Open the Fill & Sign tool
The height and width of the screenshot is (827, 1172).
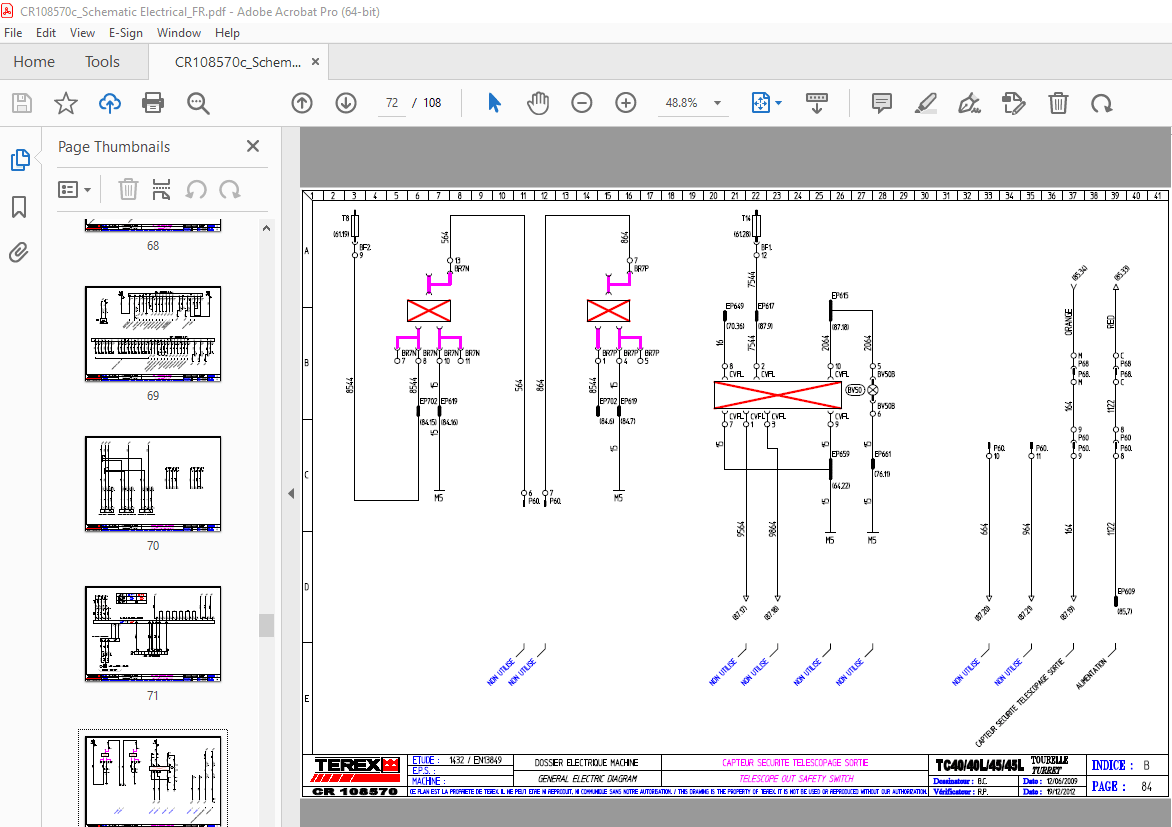(x=968, y=102)
